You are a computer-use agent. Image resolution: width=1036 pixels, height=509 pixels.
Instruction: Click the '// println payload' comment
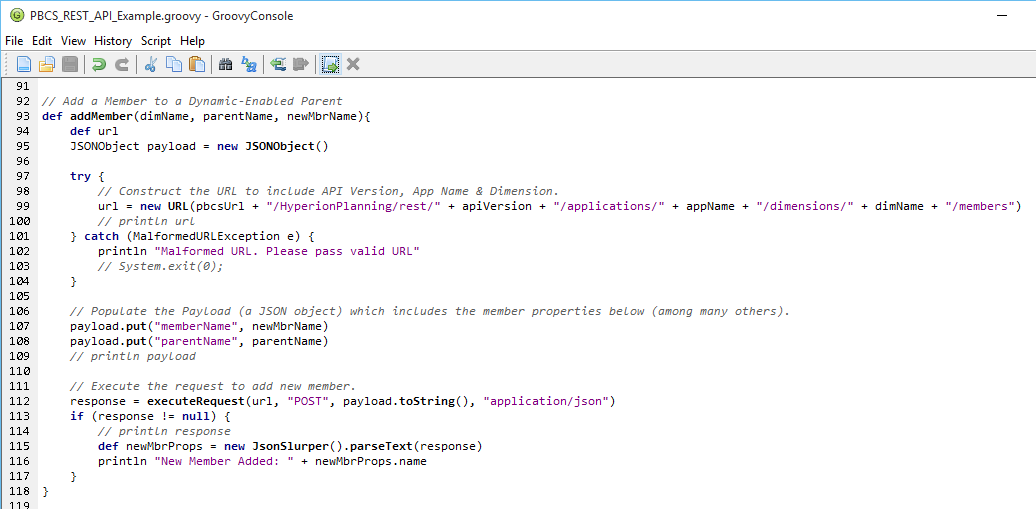pos(133,356)
